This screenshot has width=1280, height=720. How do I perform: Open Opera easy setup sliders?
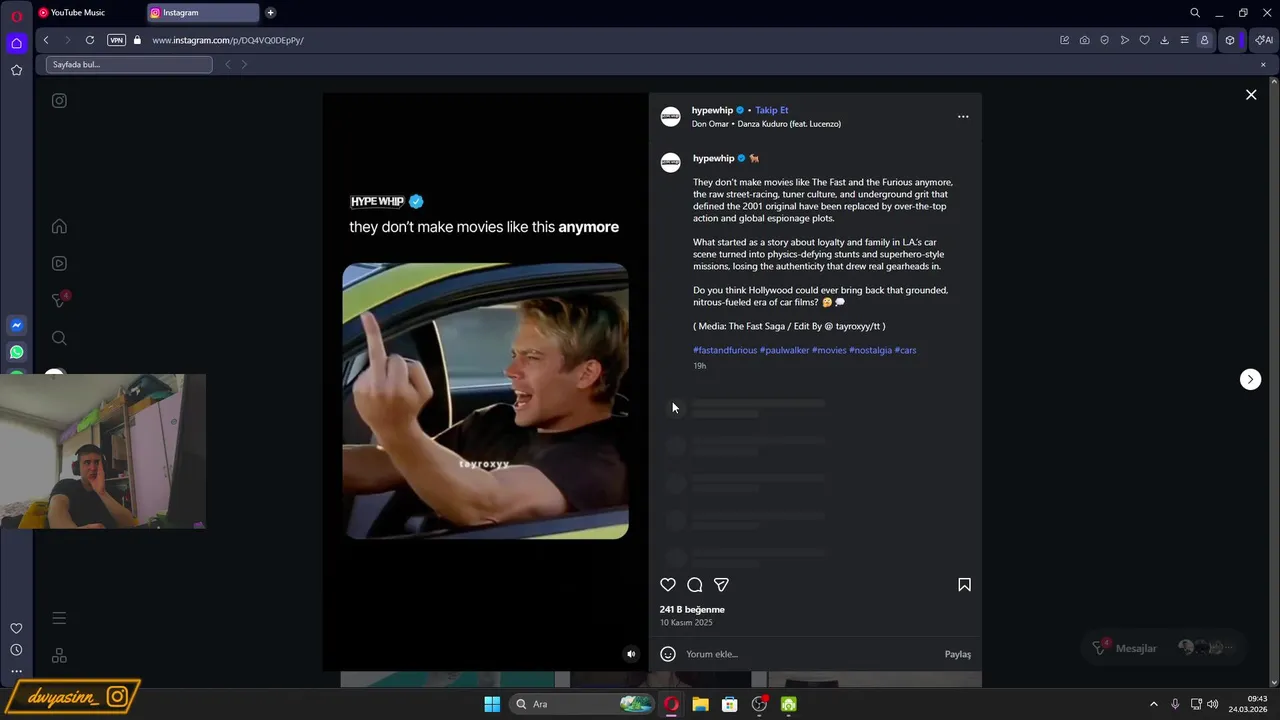coord(1185,40)
